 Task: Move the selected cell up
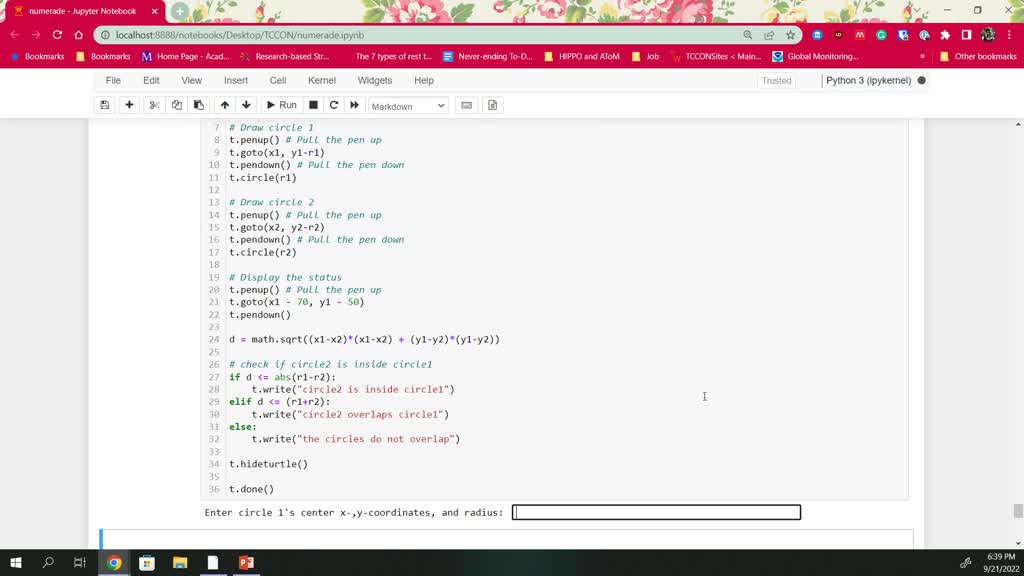226,105
